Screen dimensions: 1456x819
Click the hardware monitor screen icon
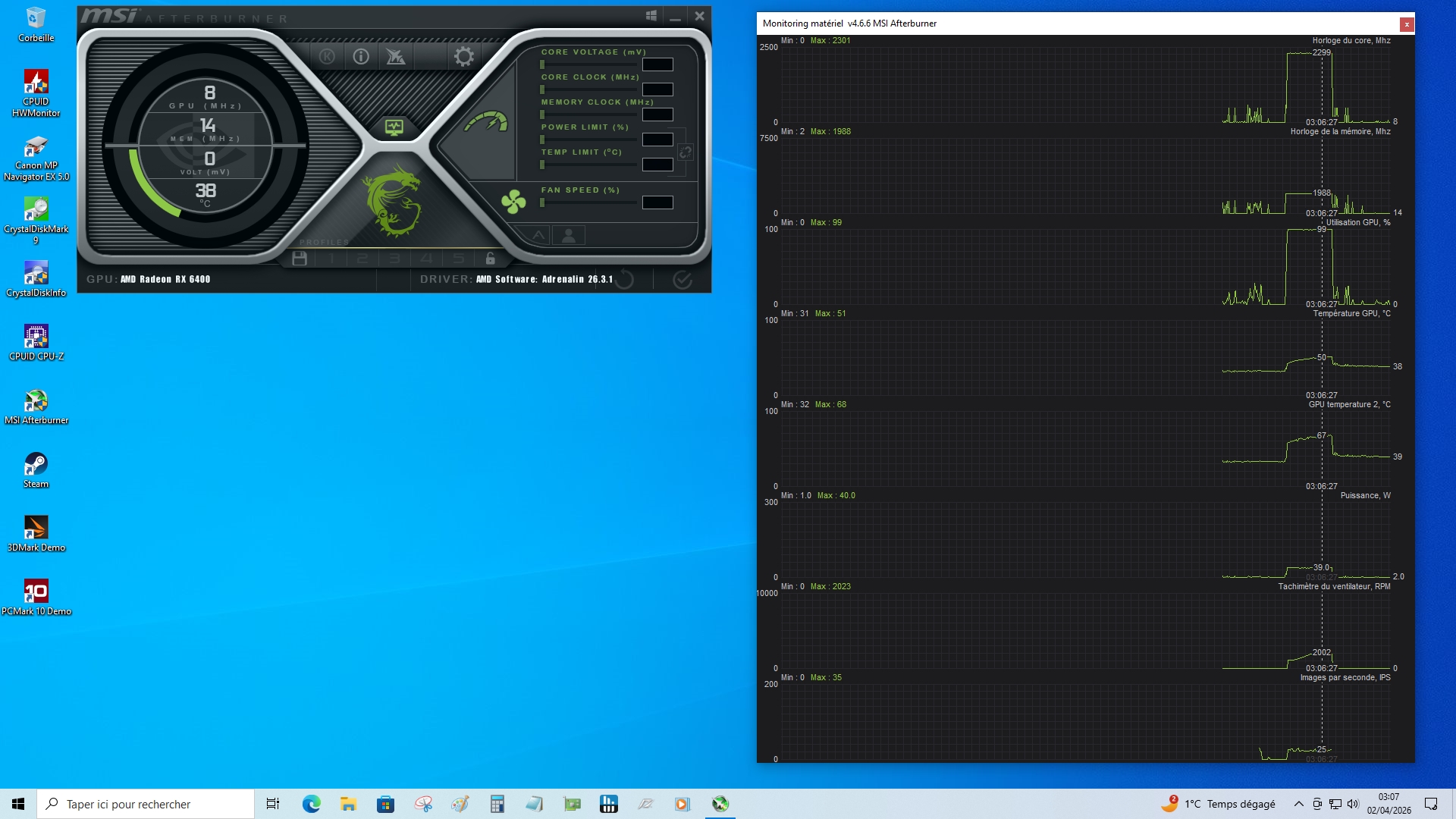coord(394,127)
